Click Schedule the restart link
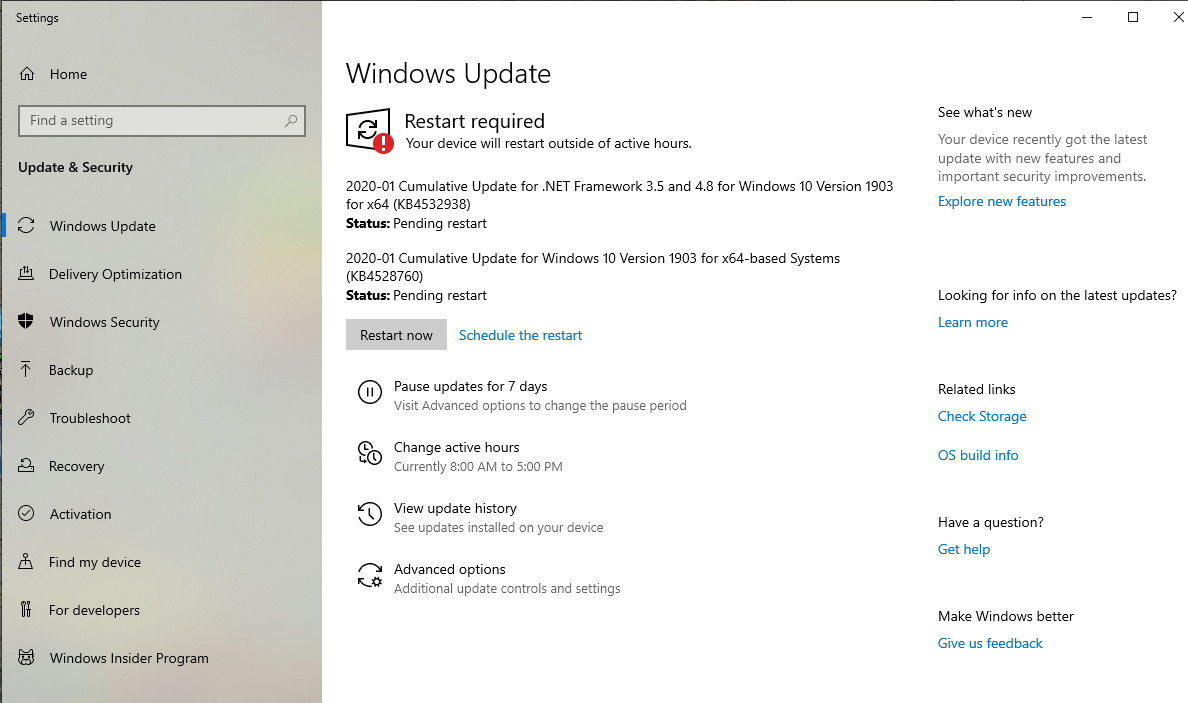 [x=520, y=335]
